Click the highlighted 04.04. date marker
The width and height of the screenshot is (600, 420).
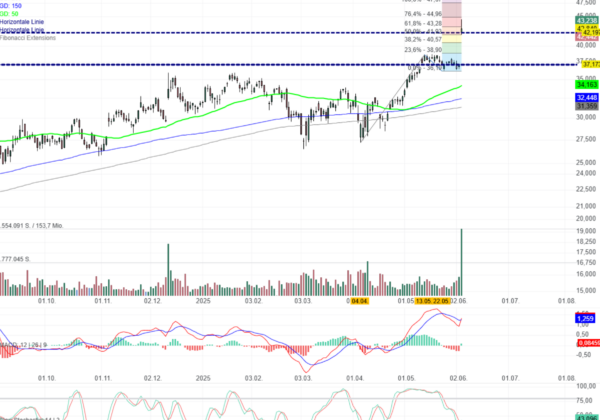(x=360, y=301)
